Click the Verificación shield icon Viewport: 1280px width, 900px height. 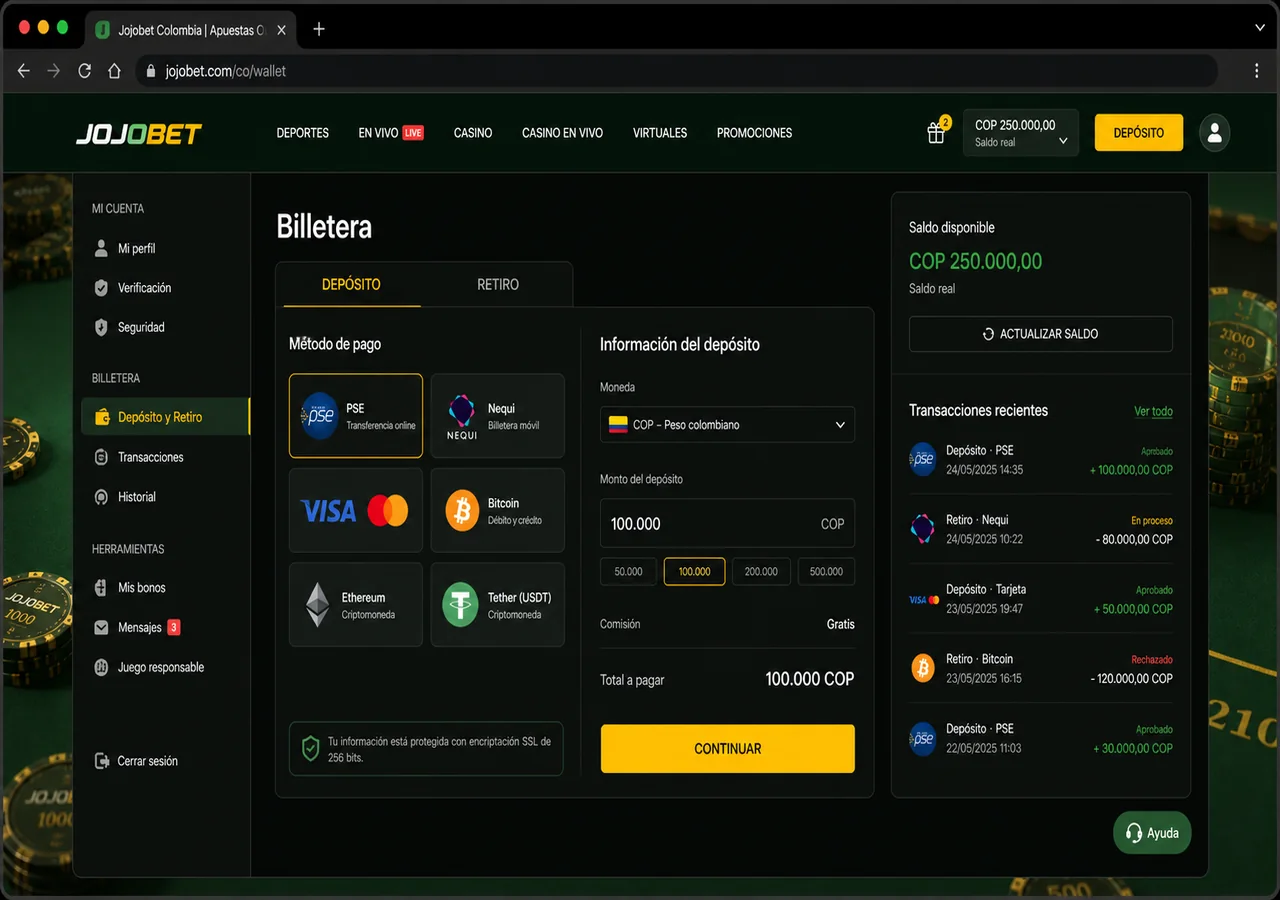[101, 288]
